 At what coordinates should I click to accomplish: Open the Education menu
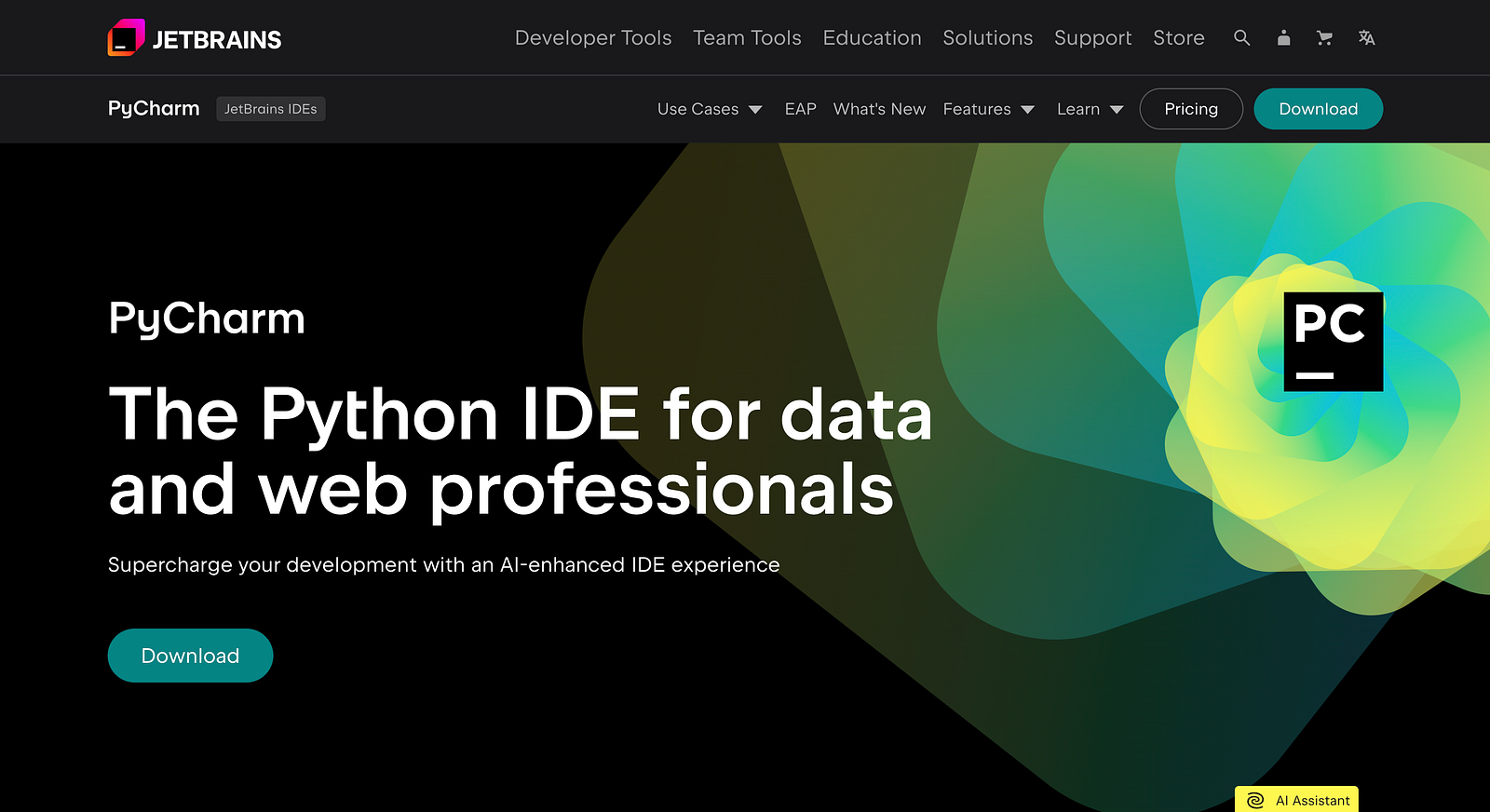(872, 38)
